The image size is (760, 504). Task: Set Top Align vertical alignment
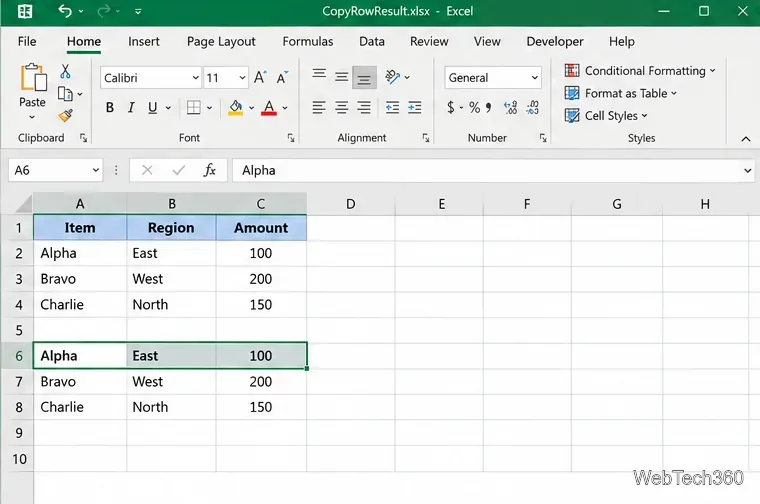coord(319,74)
